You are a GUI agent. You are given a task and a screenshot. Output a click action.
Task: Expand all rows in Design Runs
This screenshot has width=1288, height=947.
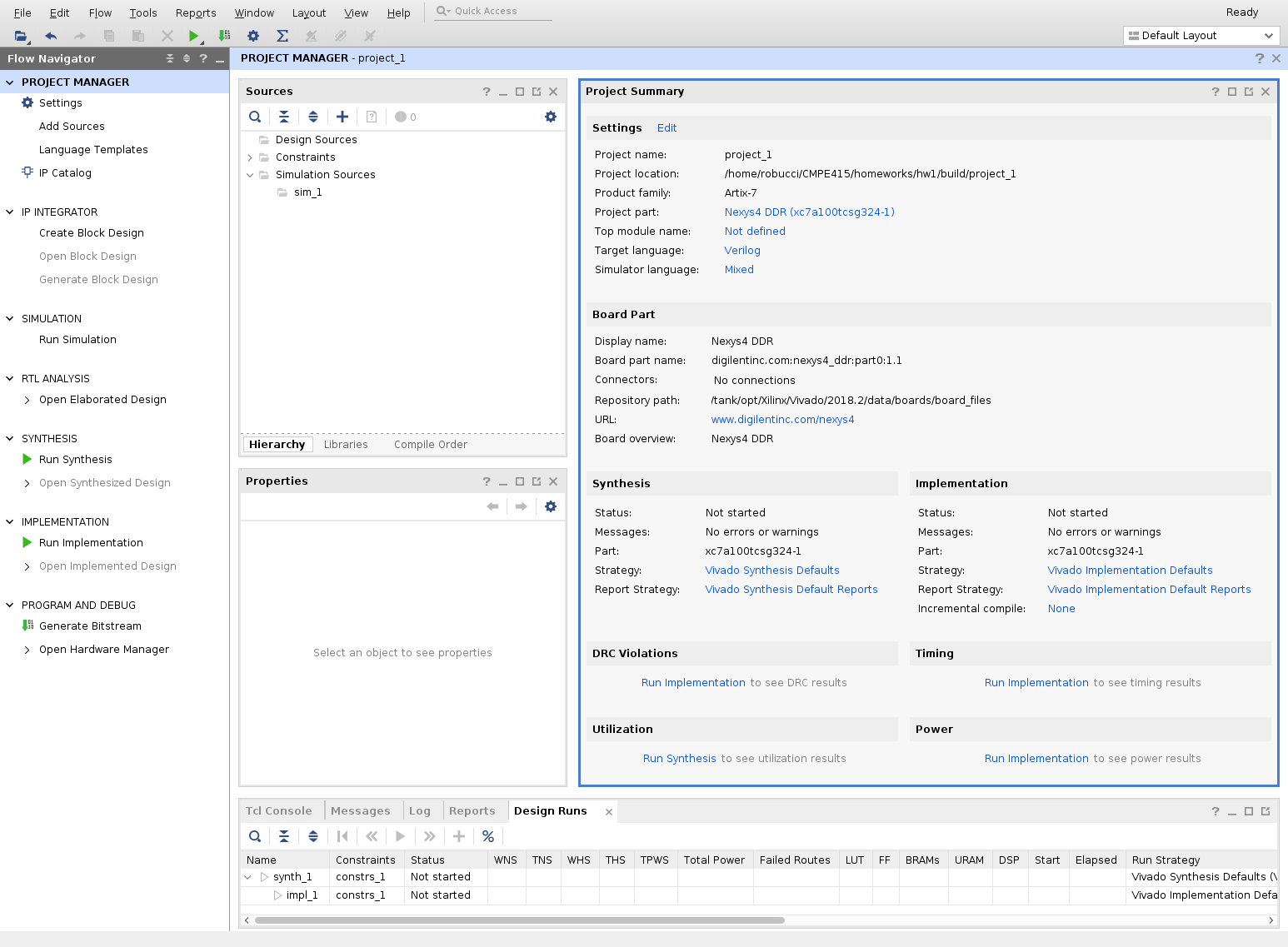pos(313,836)
